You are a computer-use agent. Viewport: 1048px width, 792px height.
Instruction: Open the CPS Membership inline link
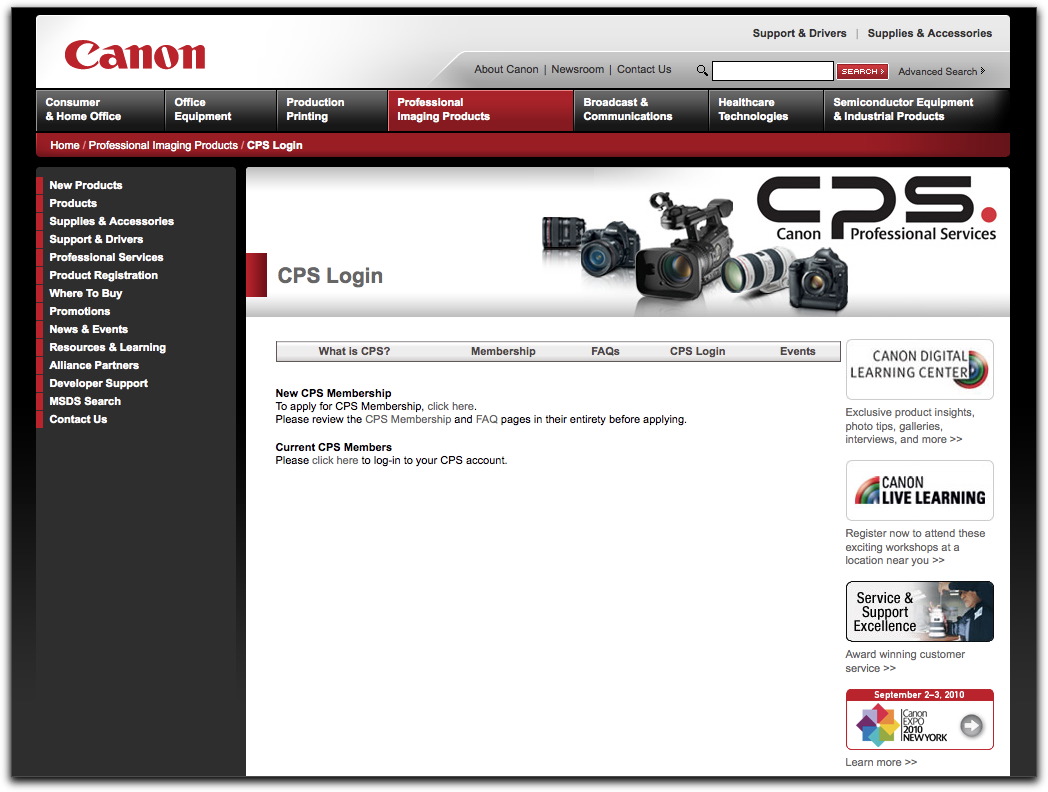coord(408,420)
